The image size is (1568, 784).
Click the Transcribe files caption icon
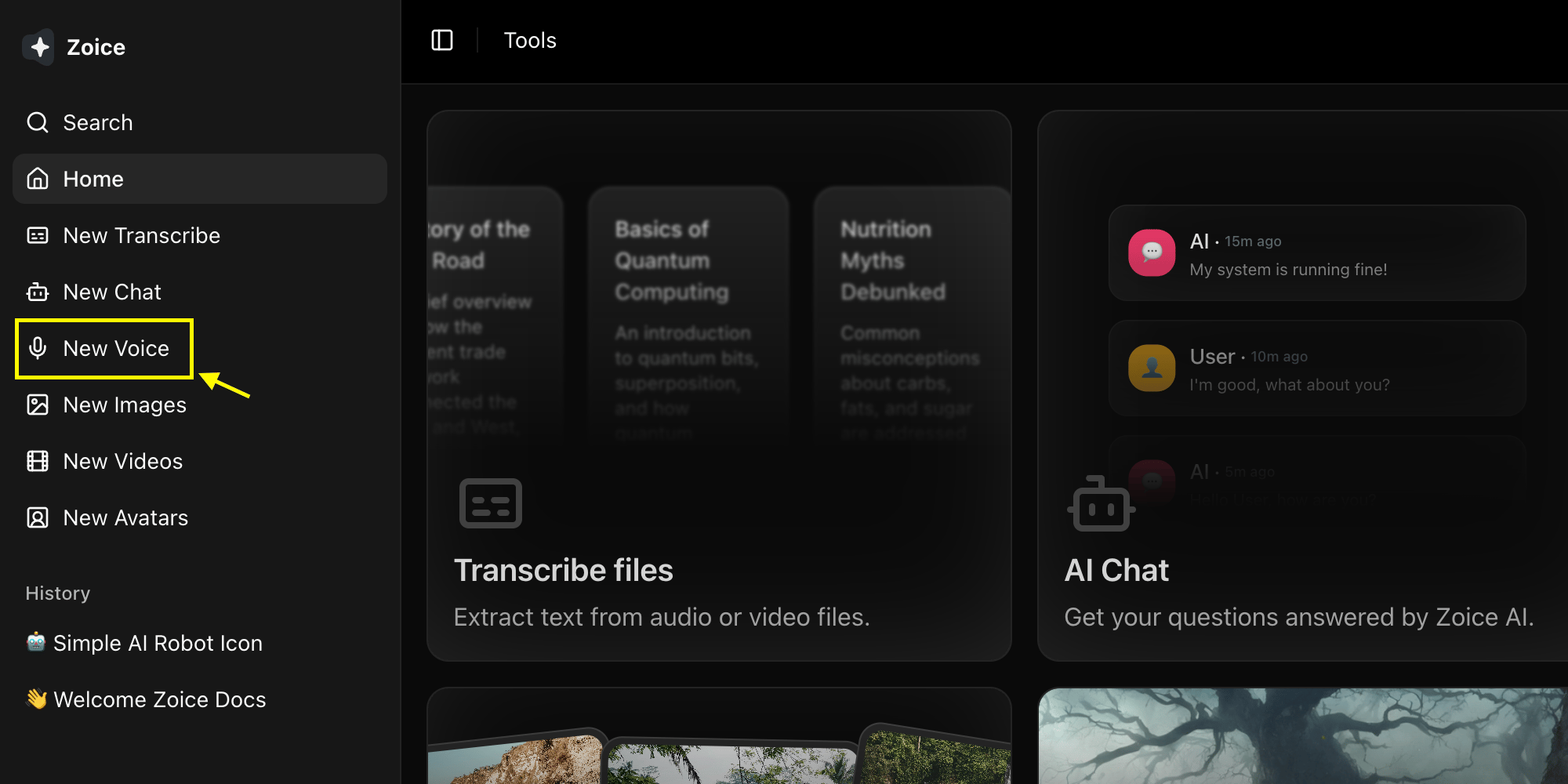[491, 503]
